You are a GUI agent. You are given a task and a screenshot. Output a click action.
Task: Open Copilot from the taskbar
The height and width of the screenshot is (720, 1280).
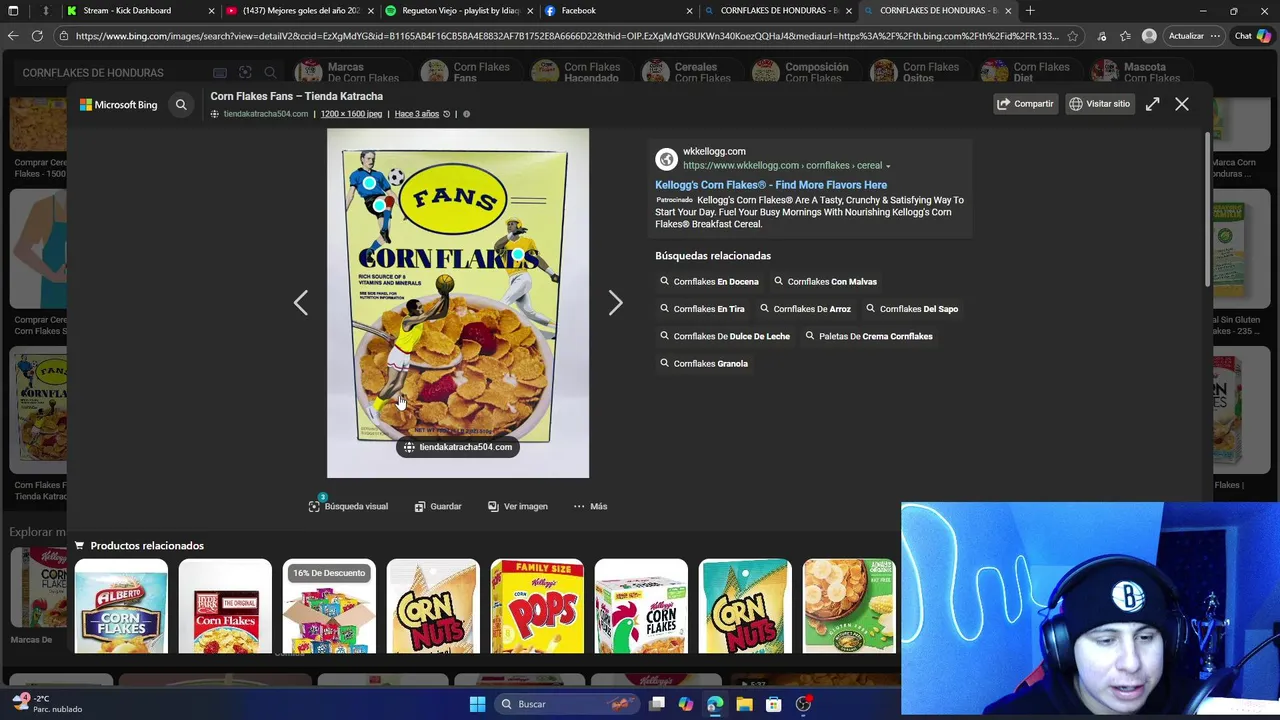(685, 704)
